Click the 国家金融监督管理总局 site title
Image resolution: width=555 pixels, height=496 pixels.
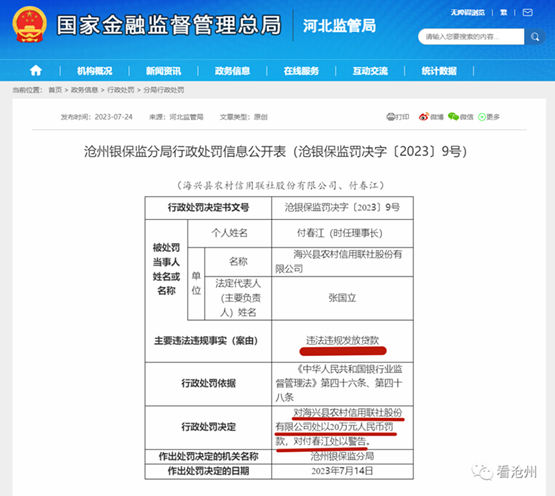(169, 25)
